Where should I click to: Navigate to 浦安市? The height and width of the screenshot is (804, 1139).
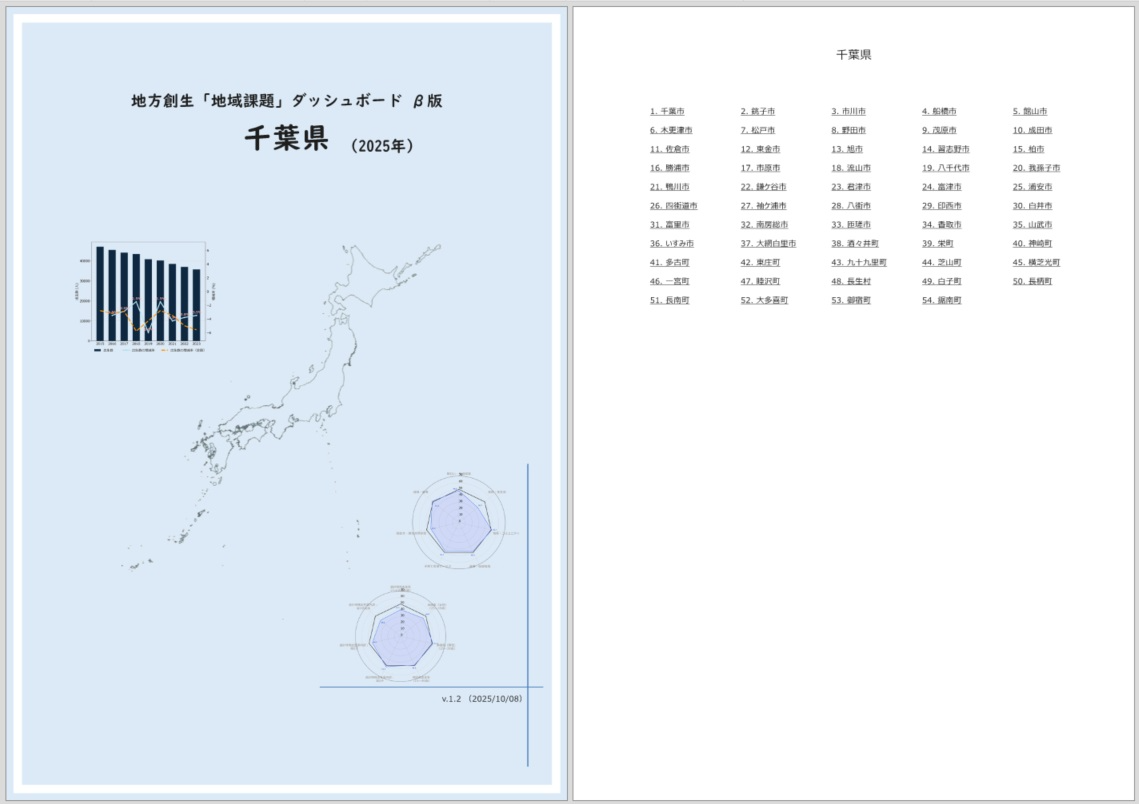coord(1034,187)
